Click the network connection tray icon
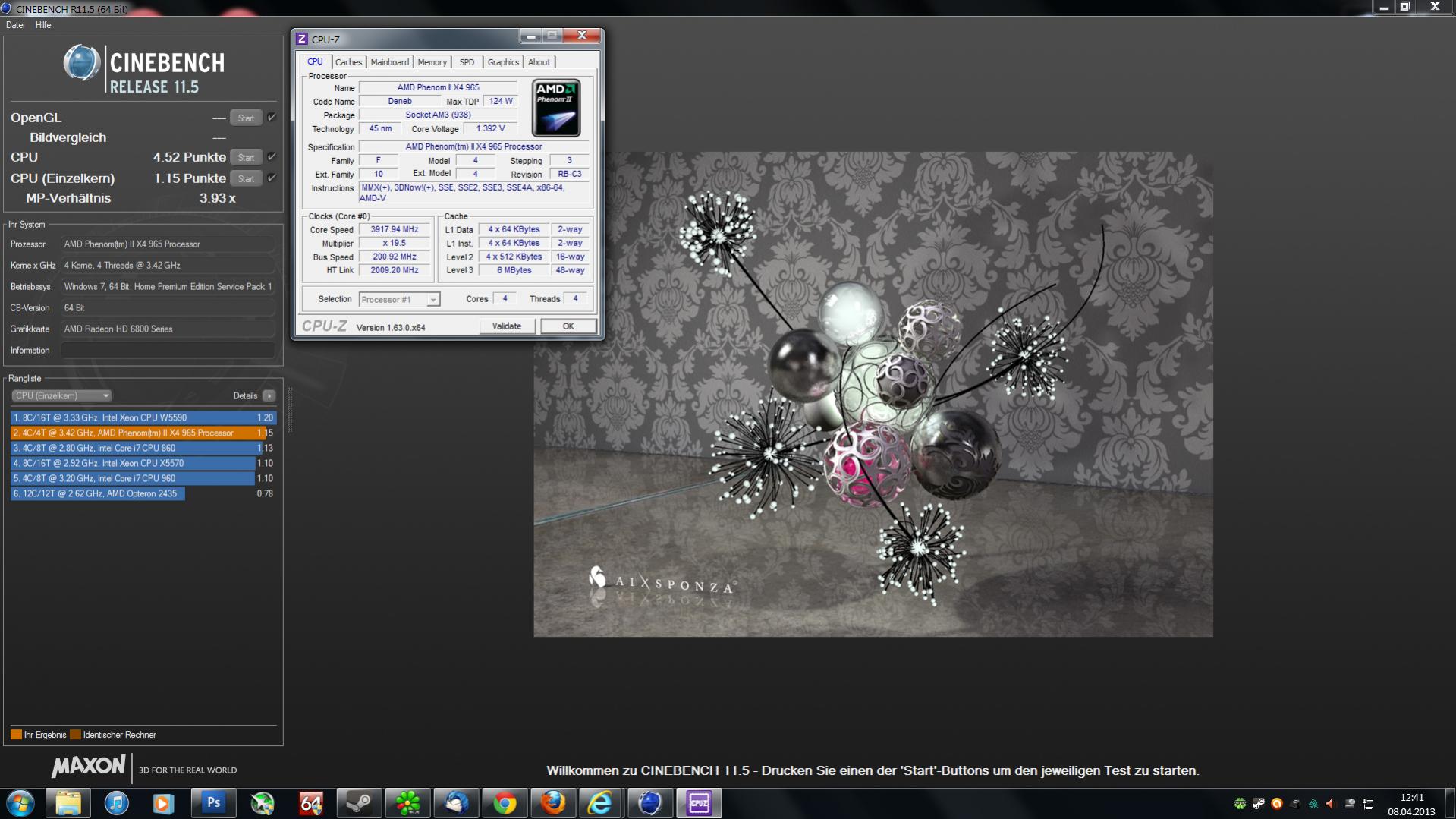Image resolution: width=1456 pixels, height=819 pixels. (1368, 803)
